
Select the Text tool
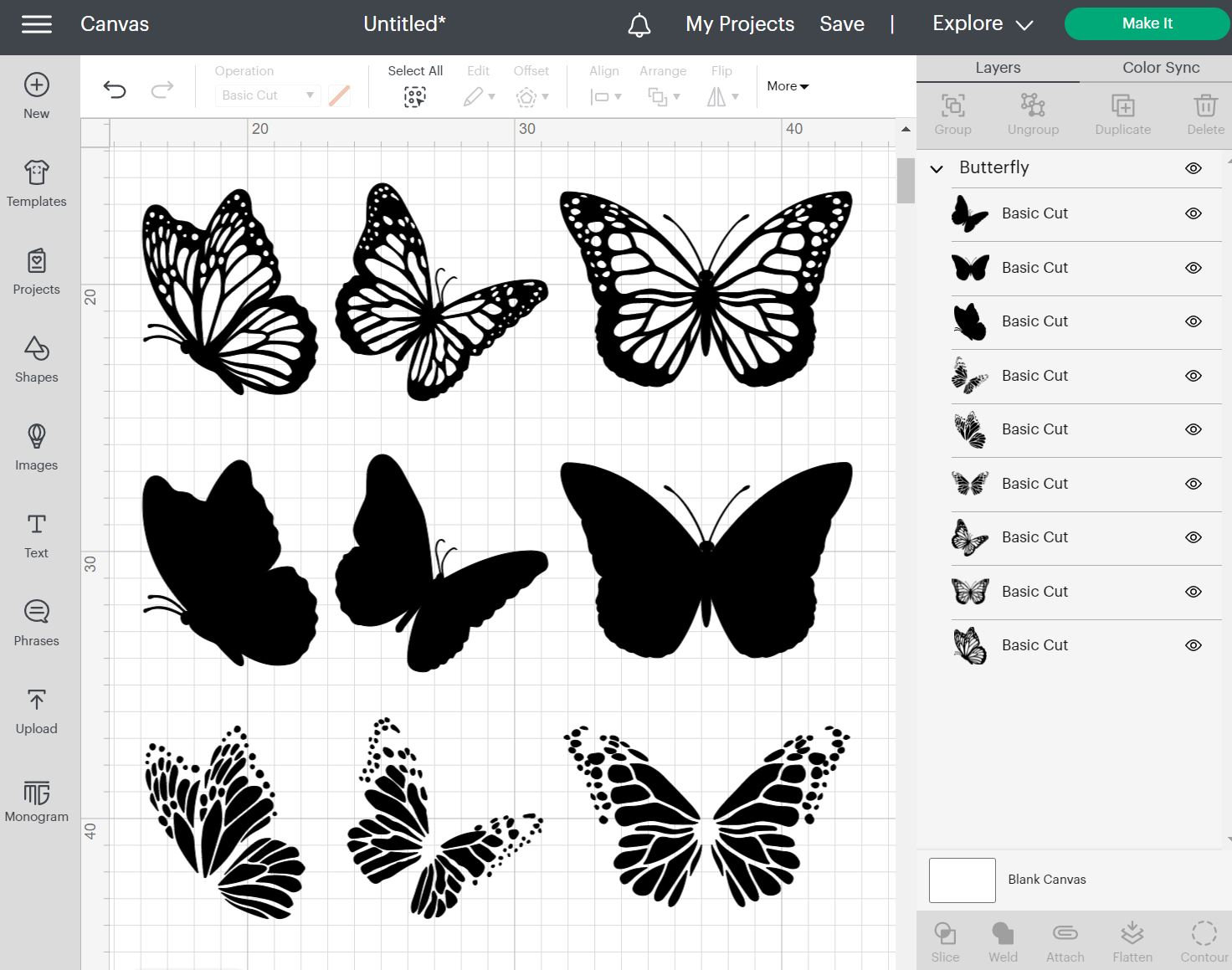[36, 534]
